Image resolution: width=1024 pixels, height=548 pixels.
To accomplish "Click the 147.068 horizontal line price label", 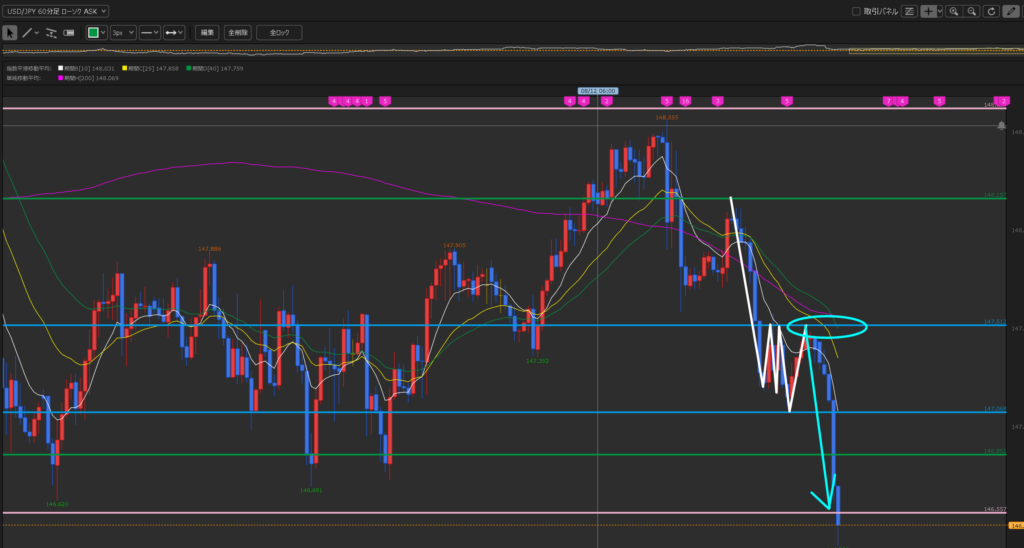I will click(x=995, y=409).
